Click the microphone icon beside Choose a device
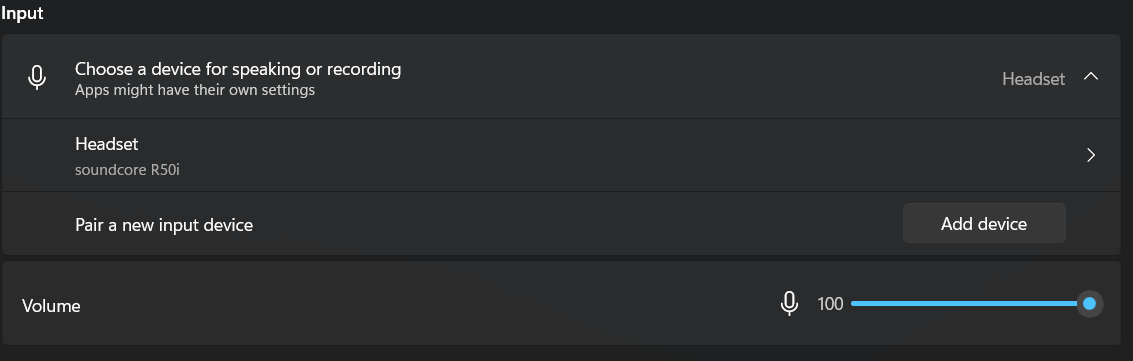 pyautogui.click(x=37, y=77)
